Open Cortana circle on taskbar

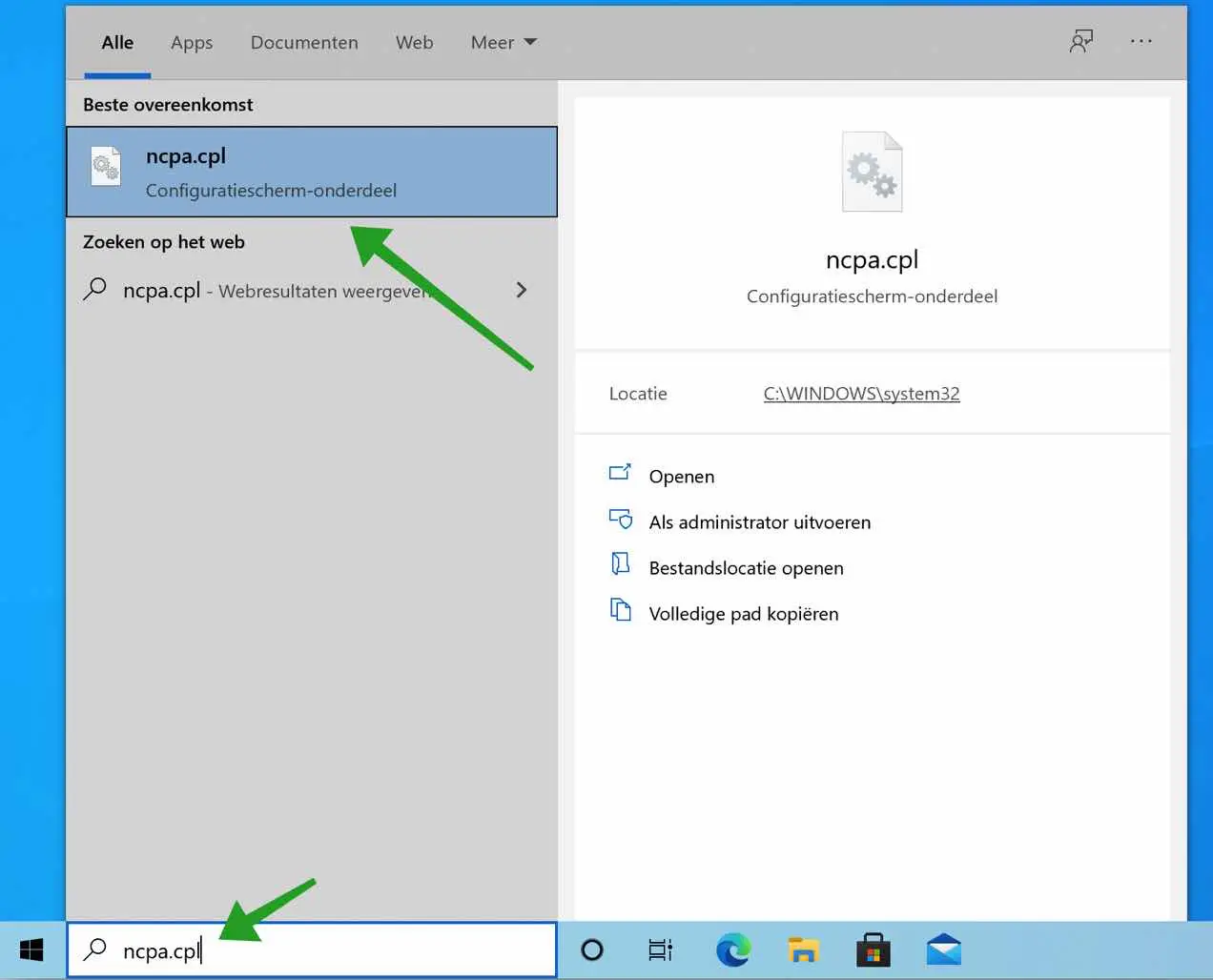(592, 949)
